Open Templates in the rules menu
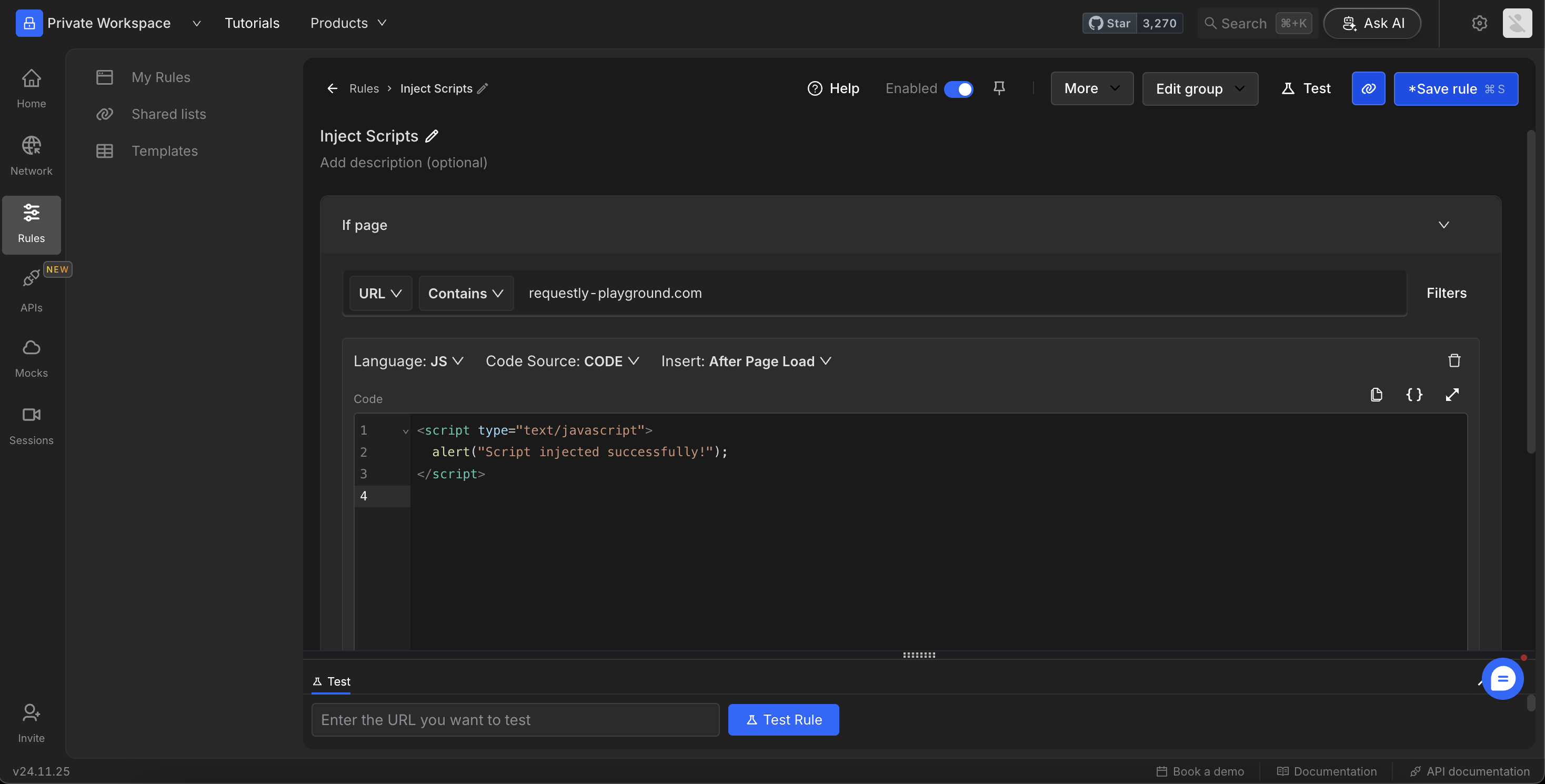This screenshot has width=1545, height=784. click(164, 150)
